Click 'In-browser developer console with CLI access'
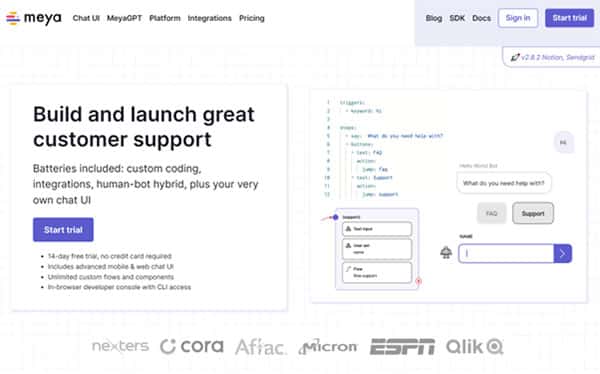 coord(119,287)
